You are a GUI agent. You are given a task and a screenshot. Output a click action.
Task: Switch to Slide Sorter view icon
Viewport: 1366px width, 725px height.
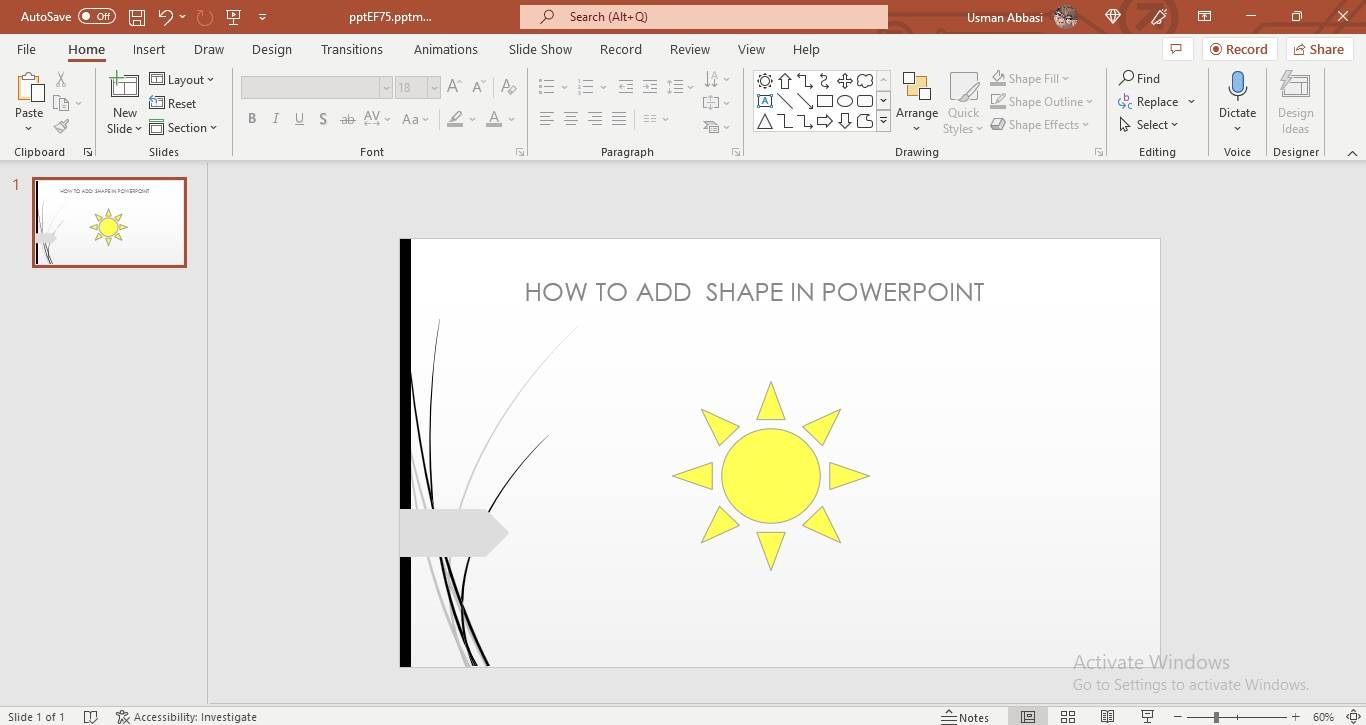1068,717
